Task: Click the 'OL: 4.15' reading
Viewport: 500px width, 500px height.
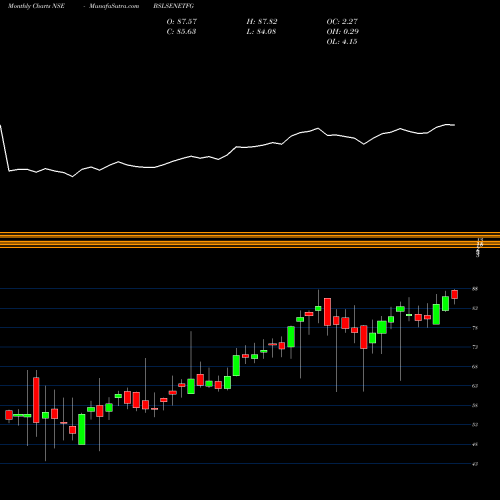Action: [342, 42]
